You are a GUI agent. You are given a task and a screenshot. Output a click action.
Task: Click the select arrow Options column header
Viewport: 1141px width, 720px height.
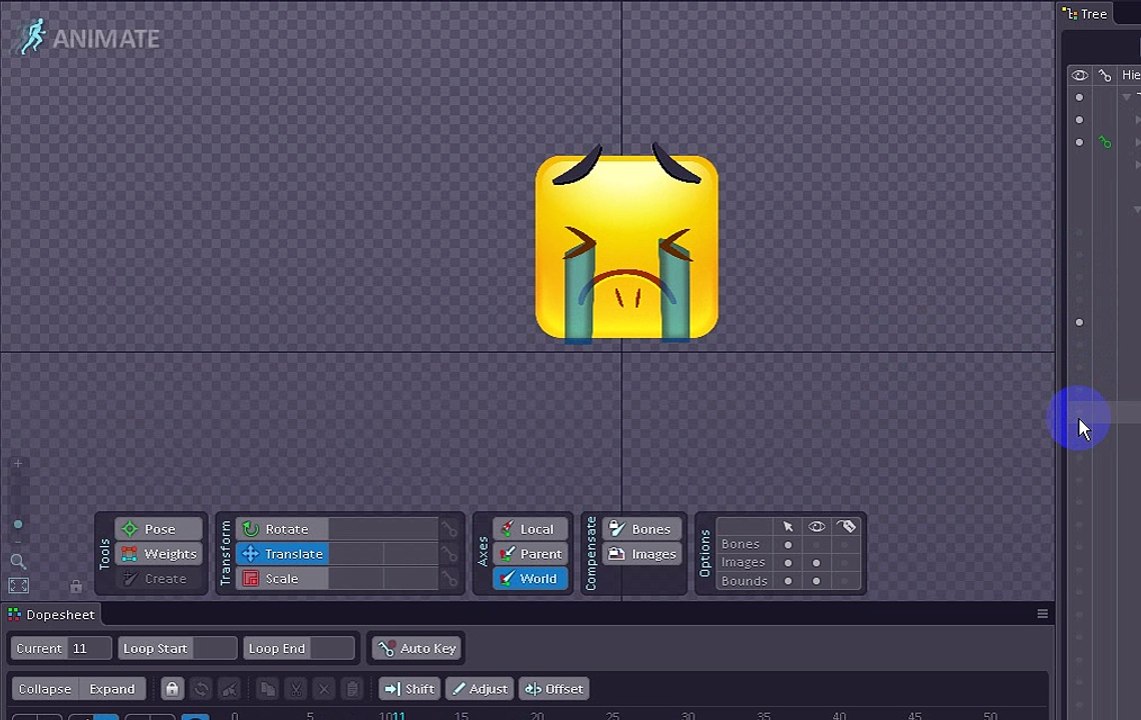tap(788, 526)
